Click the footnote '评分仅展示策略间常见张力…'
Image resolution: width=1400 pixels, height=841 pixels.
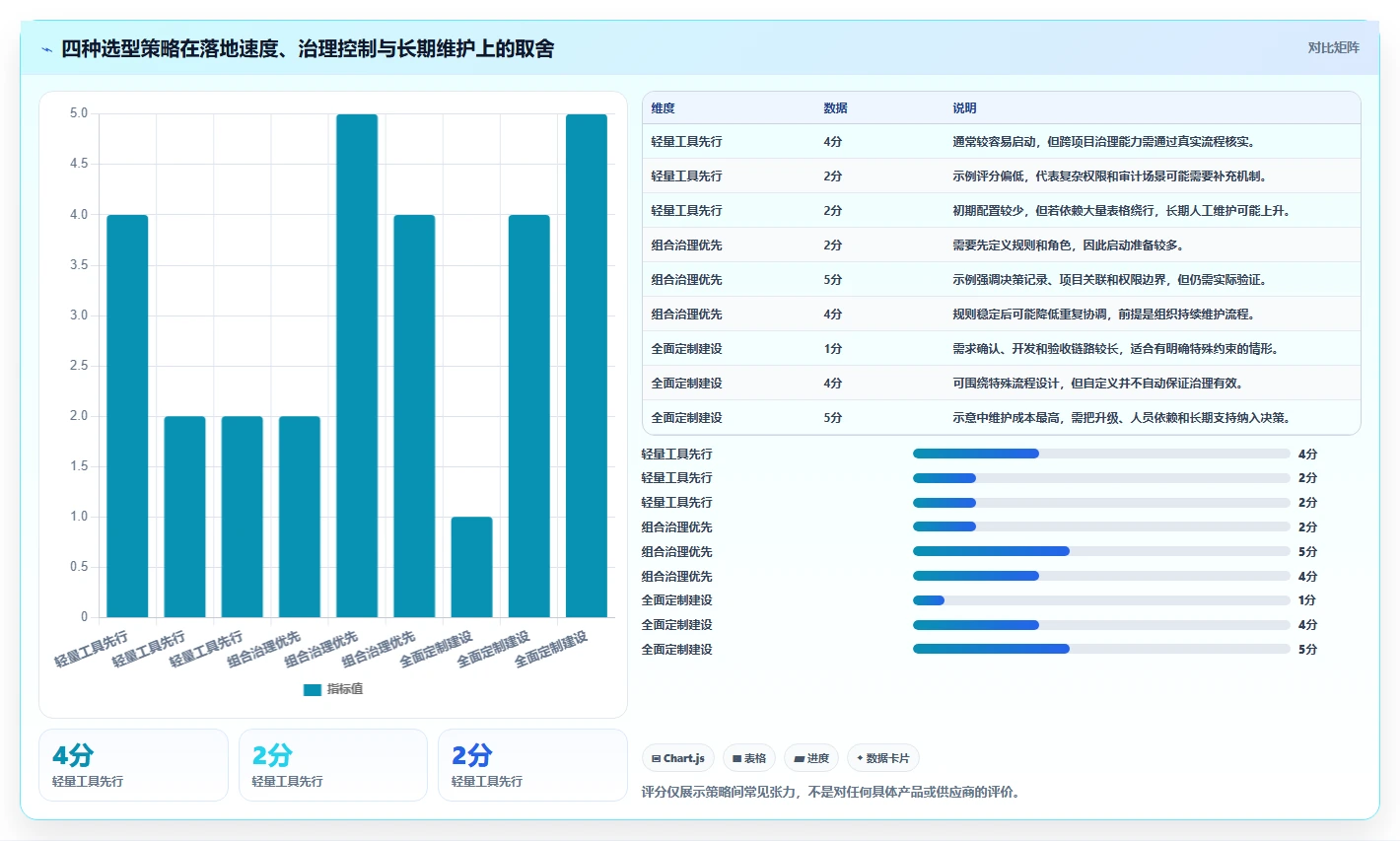[x=831, y=792]
